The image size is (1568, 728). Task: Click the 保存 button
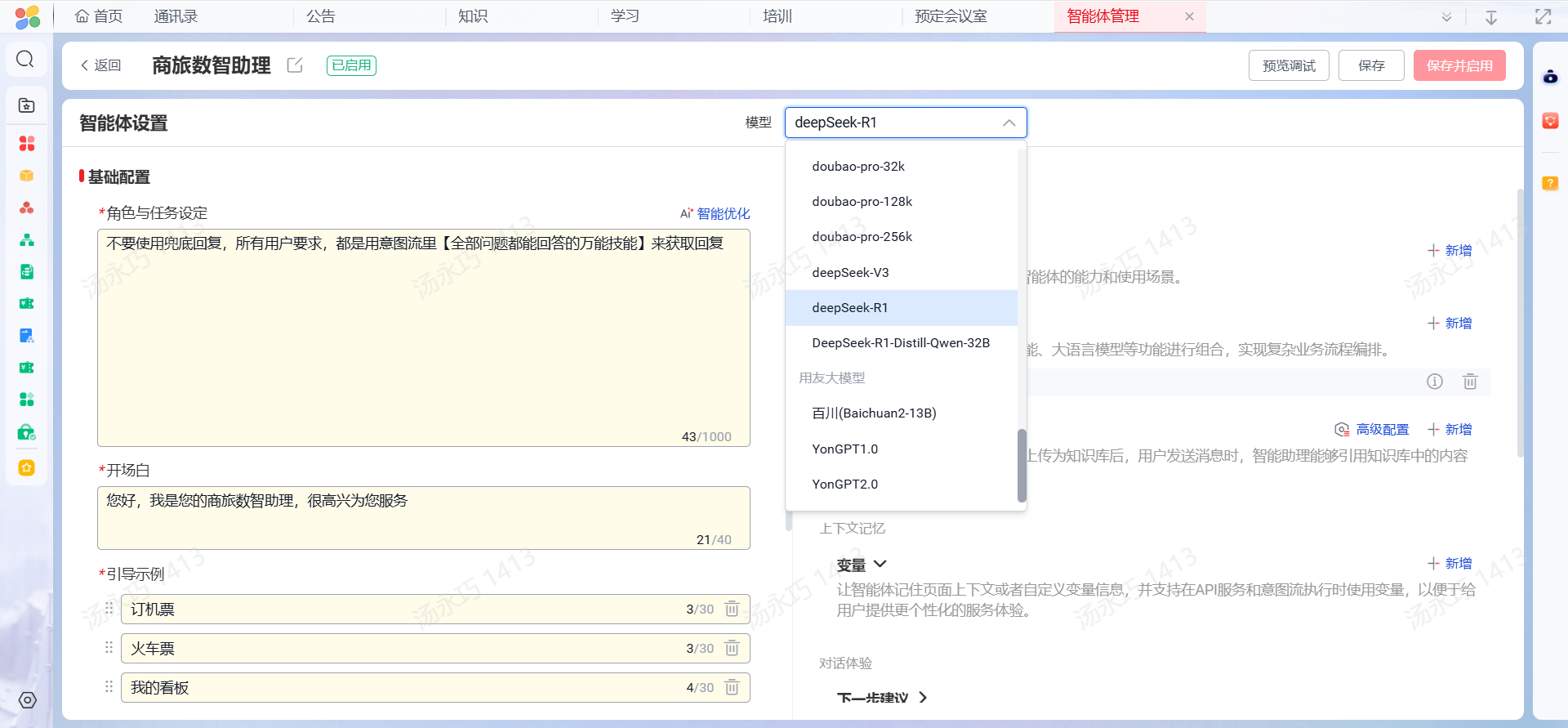point(1371,65)
